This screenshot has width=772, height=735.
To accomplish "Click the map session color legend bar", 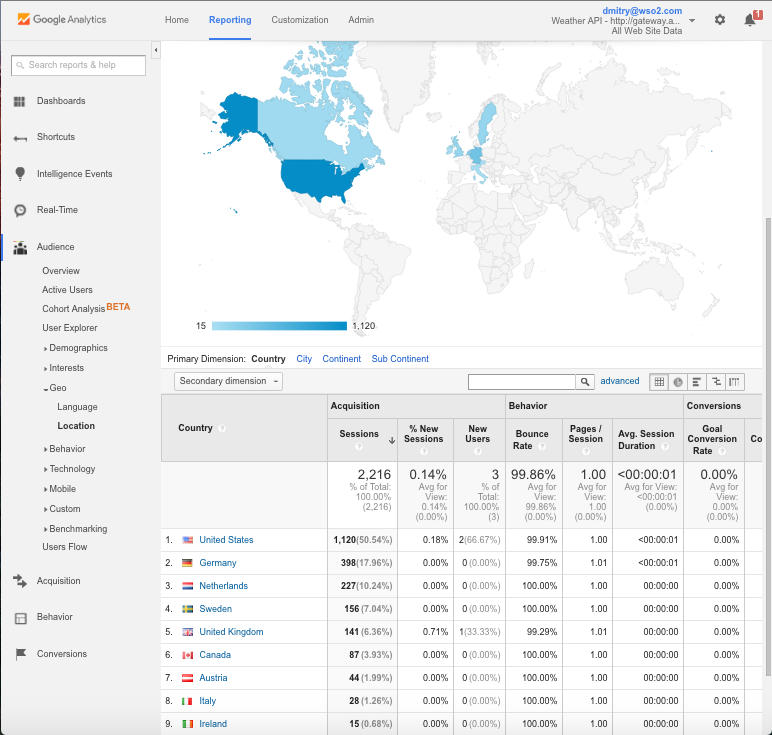I will (x=279, y=326).
